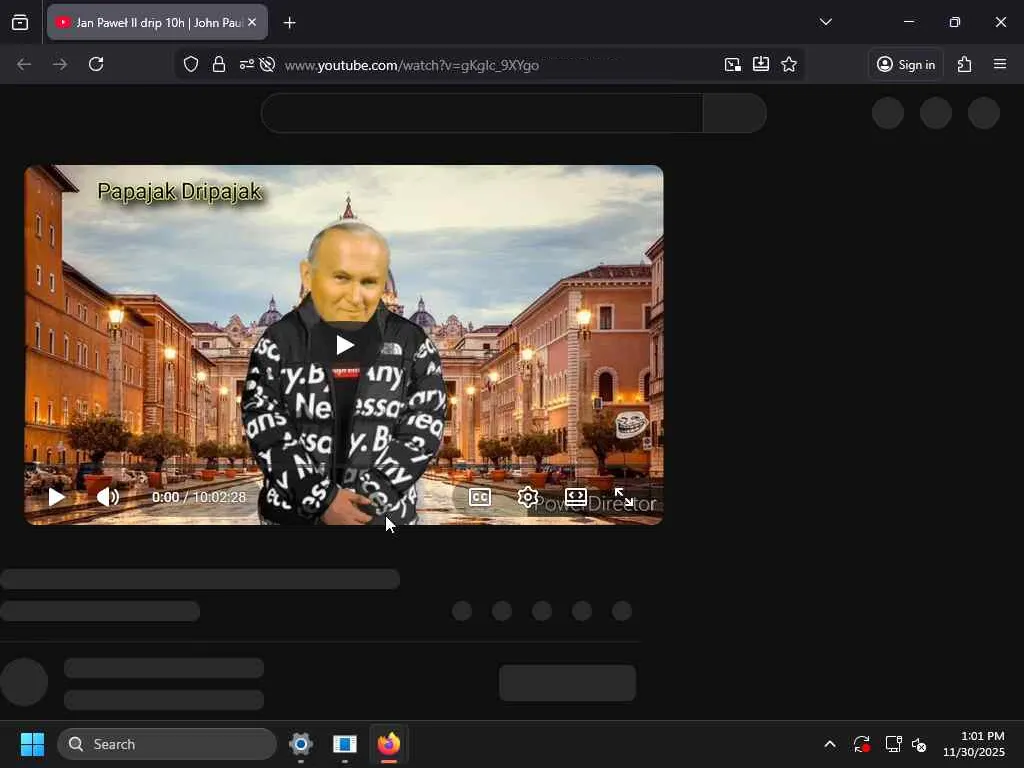Click the autoplay blocked icon
This screenshot has height=768, width=1024.
(x=267, y=64)
